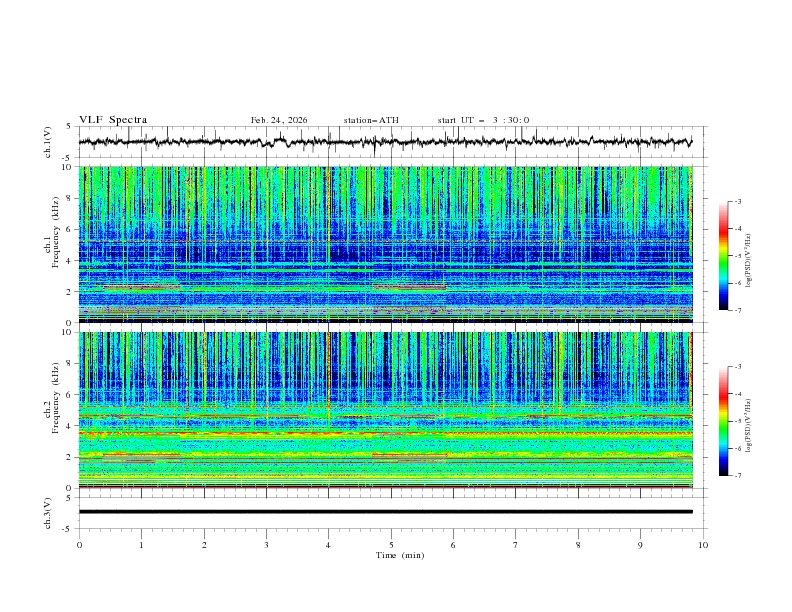Screen dimensions: 792x612
Task: Click time axis tick label "7"
Action: [x=516, y=545]
